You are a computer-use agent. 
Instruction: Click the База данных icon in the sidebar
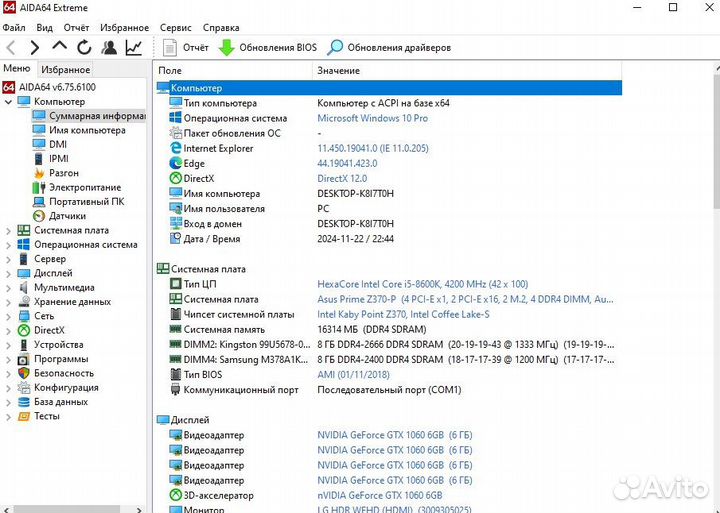coord(24,402)
